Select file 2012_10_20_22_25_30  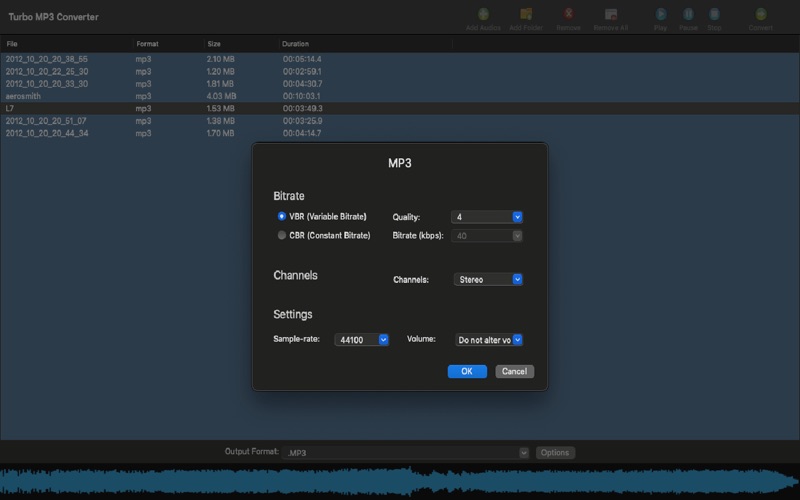46,71
